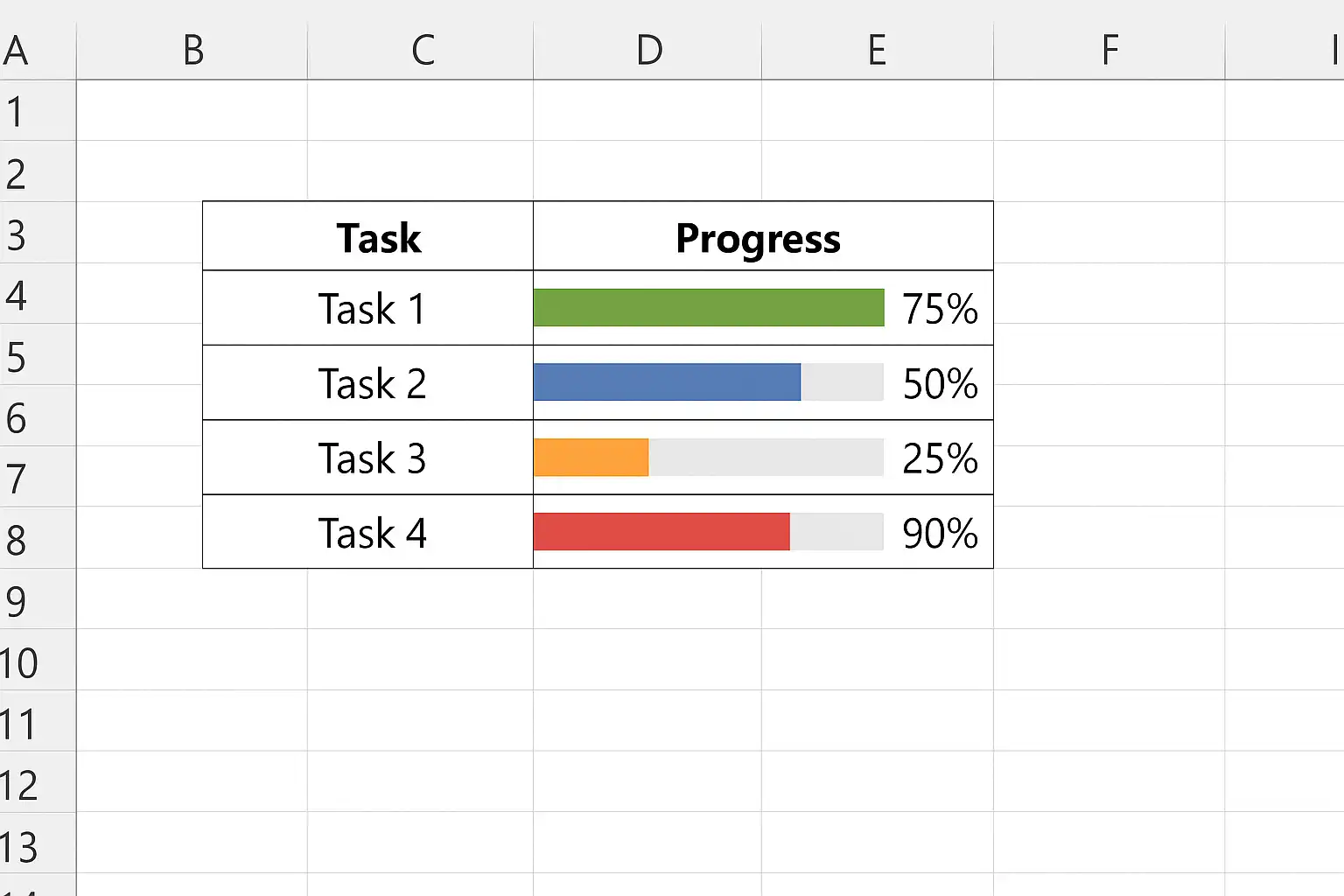Select column E header
1344x896 pixels.
tap(877, 50)
